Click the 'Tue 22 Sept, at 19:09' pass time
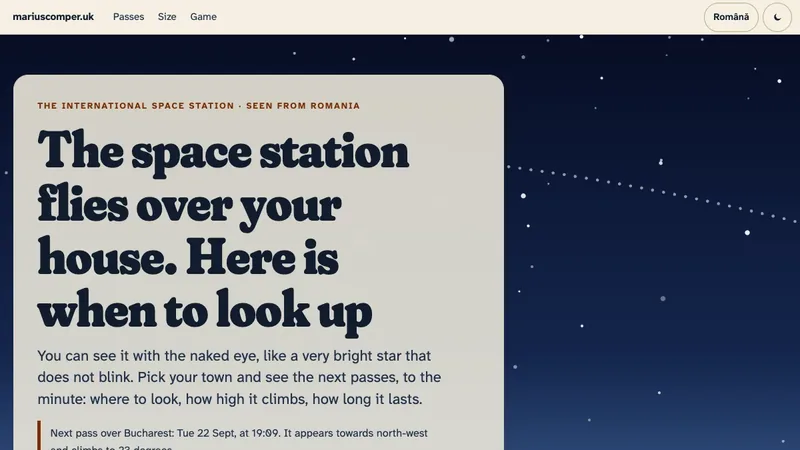The image size is (800, 450). point(228,433)
